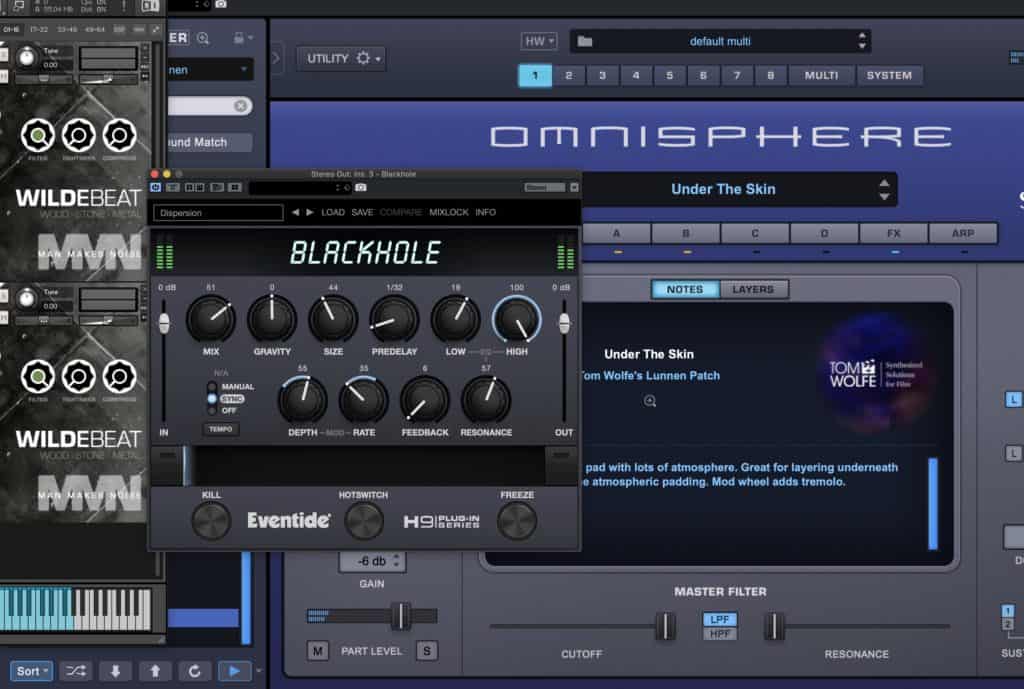Shuffle the Omnisphere browser patch list

coord(76,671)
